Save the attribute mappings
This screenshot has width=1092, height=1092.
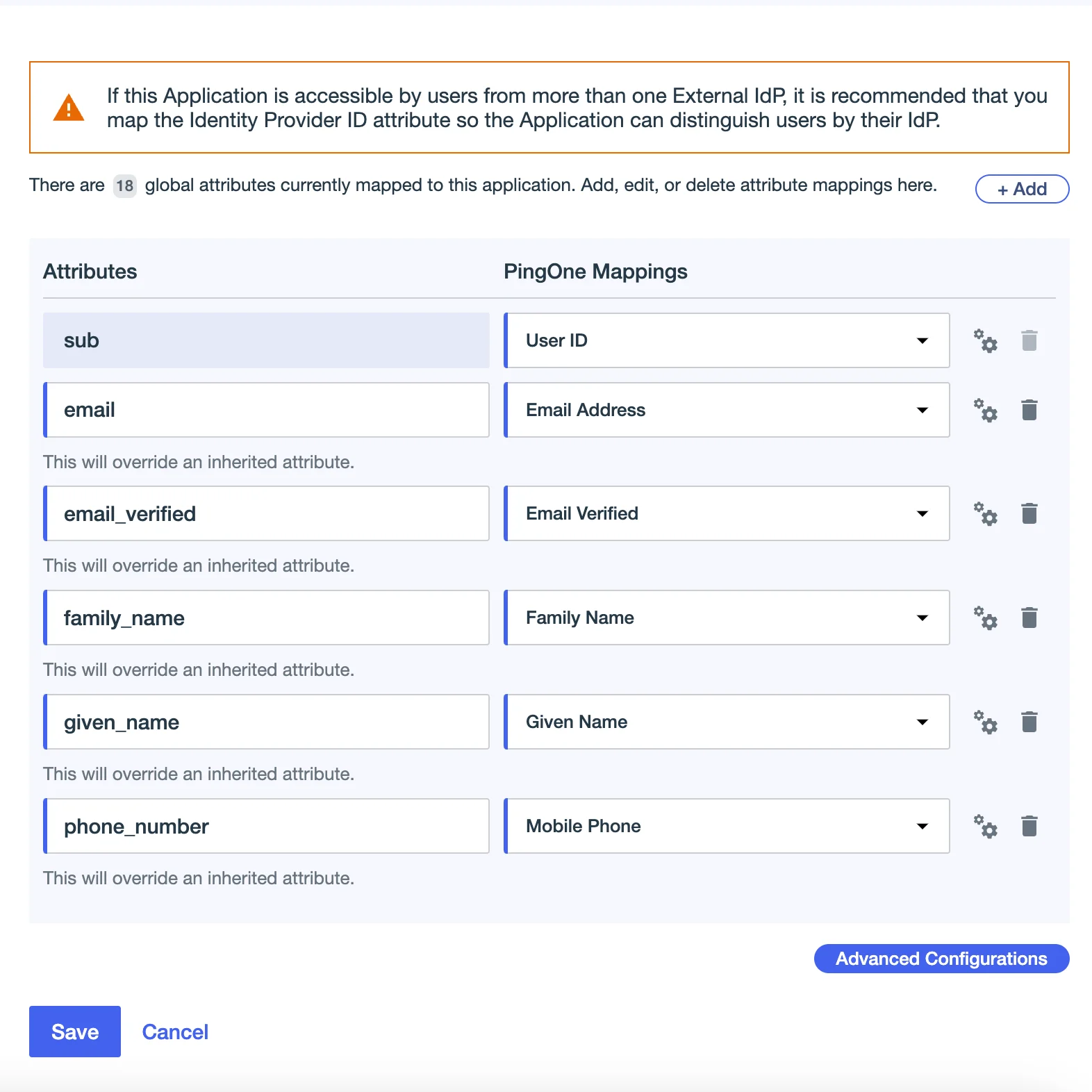(75, 1032)
